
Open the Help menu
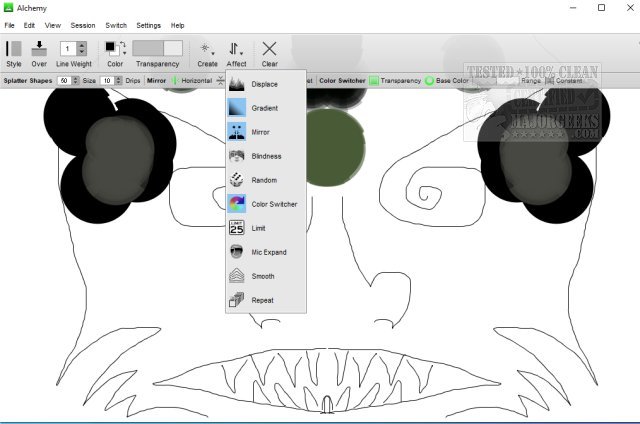coord(178,25)
